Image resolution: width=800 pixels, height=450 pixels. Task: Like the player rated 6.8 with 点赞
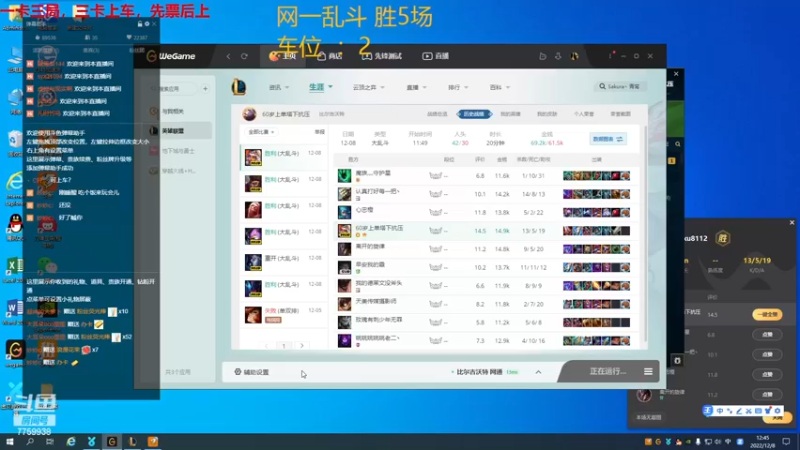pyautogui.click(x=767, y=334)
